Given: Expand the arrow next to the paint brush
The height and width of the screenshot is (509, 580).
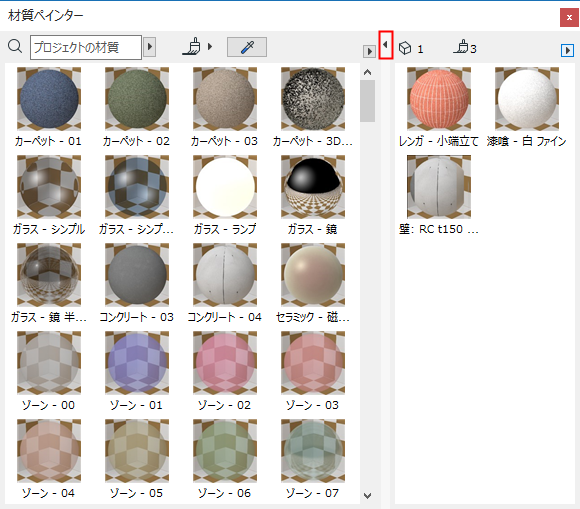Looking at the screenshot, I should pos(210,47).
